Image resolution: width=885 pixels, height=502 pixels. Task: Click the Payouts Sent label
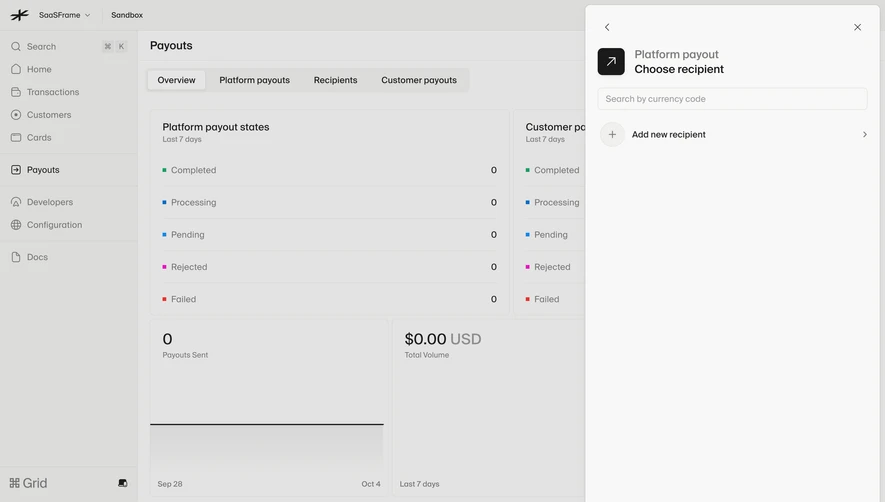[185, 355]
